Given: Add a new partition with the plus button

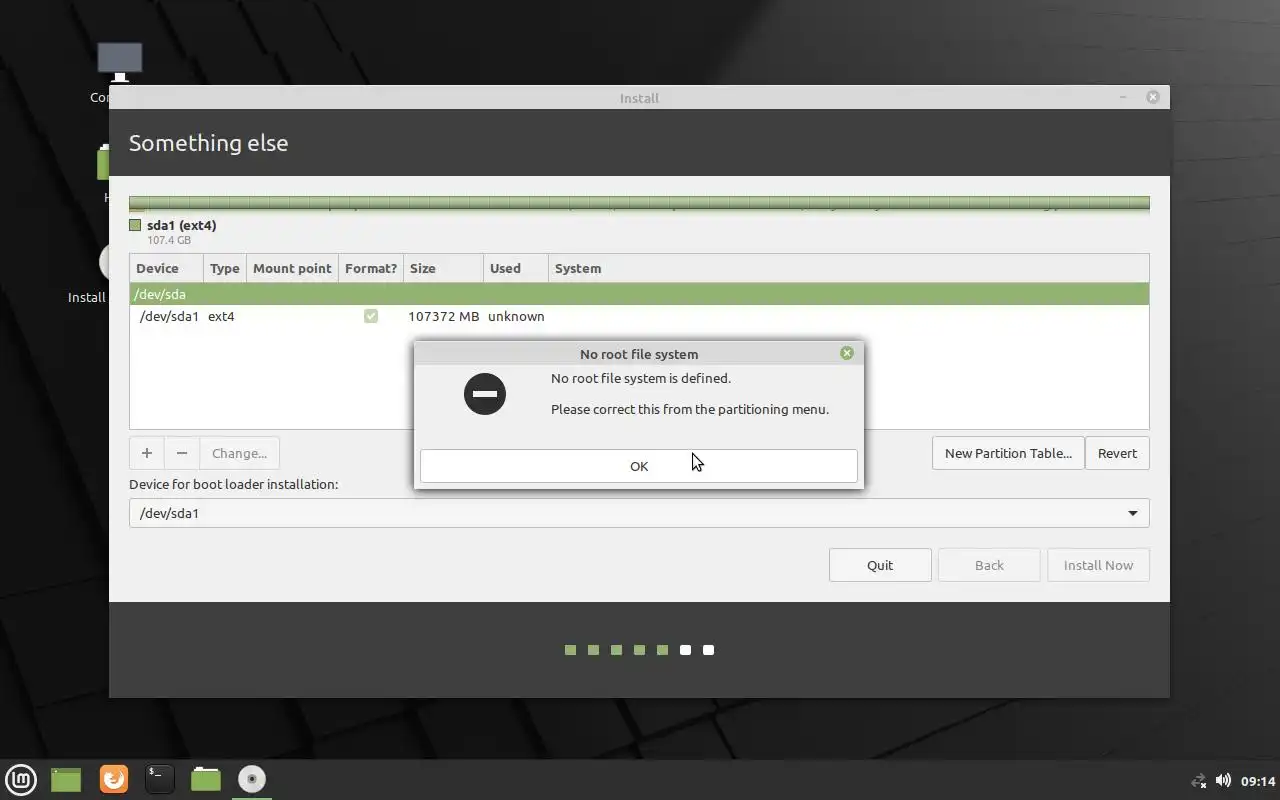Looking at the screenshot, I should tap(147, 453).
